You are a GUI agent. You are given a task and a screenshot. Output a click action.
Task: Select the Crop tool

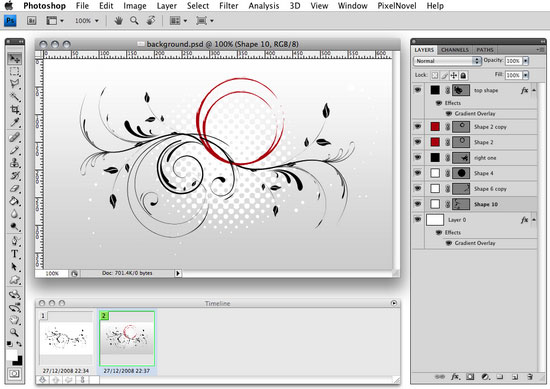coord(14,110)
